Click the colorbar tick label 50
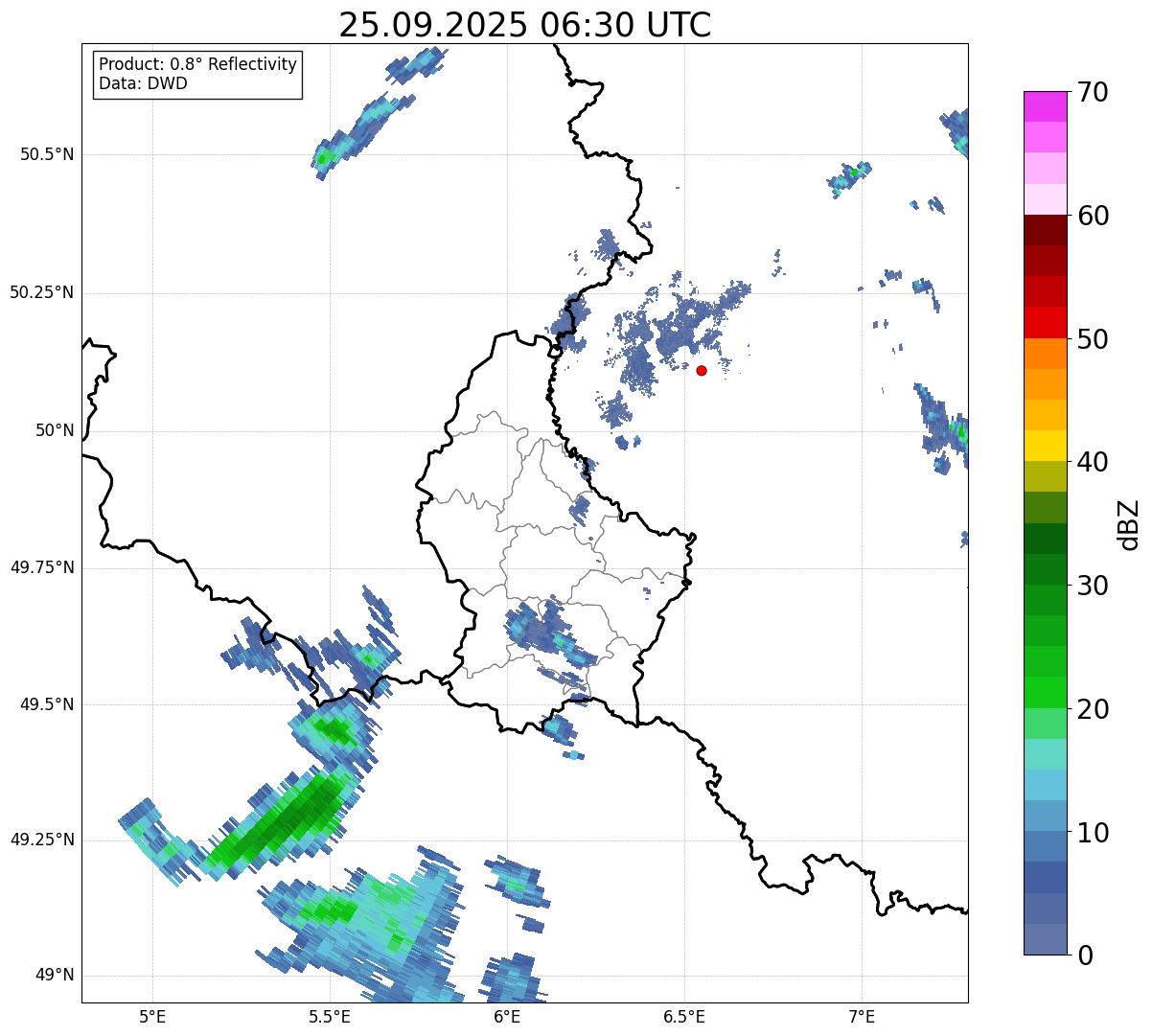Image resolution: width=1152 pixels, height=1036 pixels. pyautogui.click(x=1094, y=339)
